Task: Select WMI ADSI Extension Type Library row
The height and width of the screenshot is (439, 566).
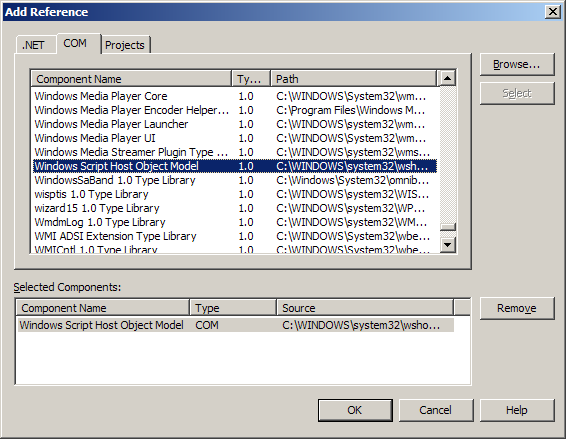Action: pos(235,236)
